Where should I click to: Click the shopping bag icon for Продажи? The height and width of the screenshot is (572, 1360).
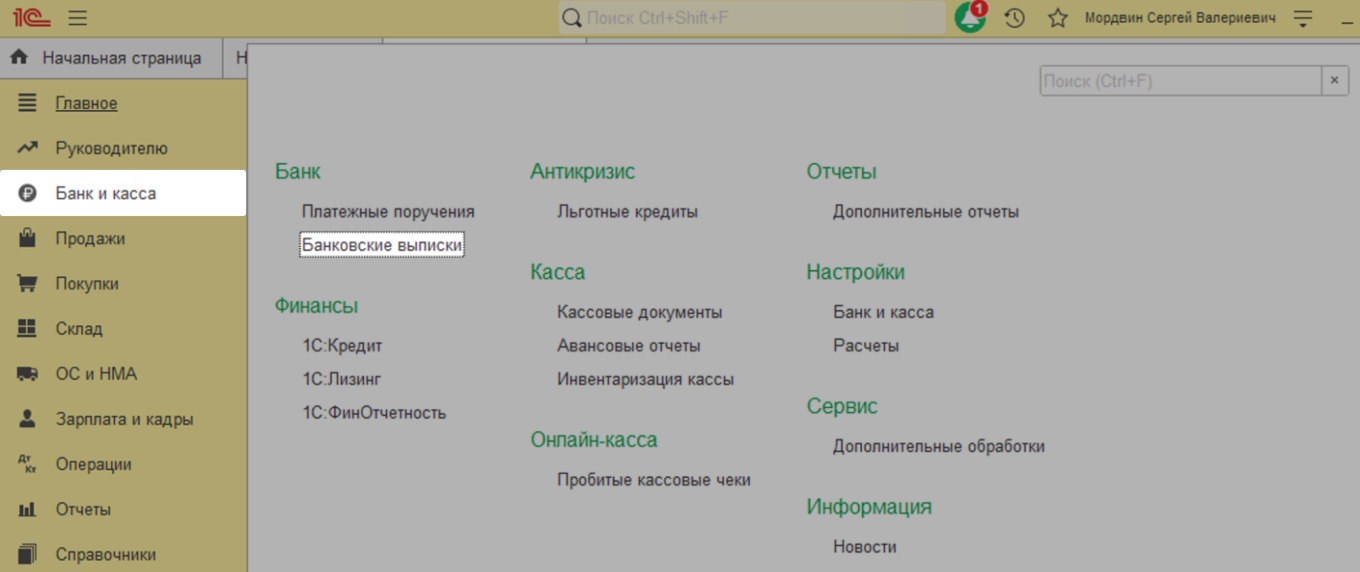tap(27, 238)
